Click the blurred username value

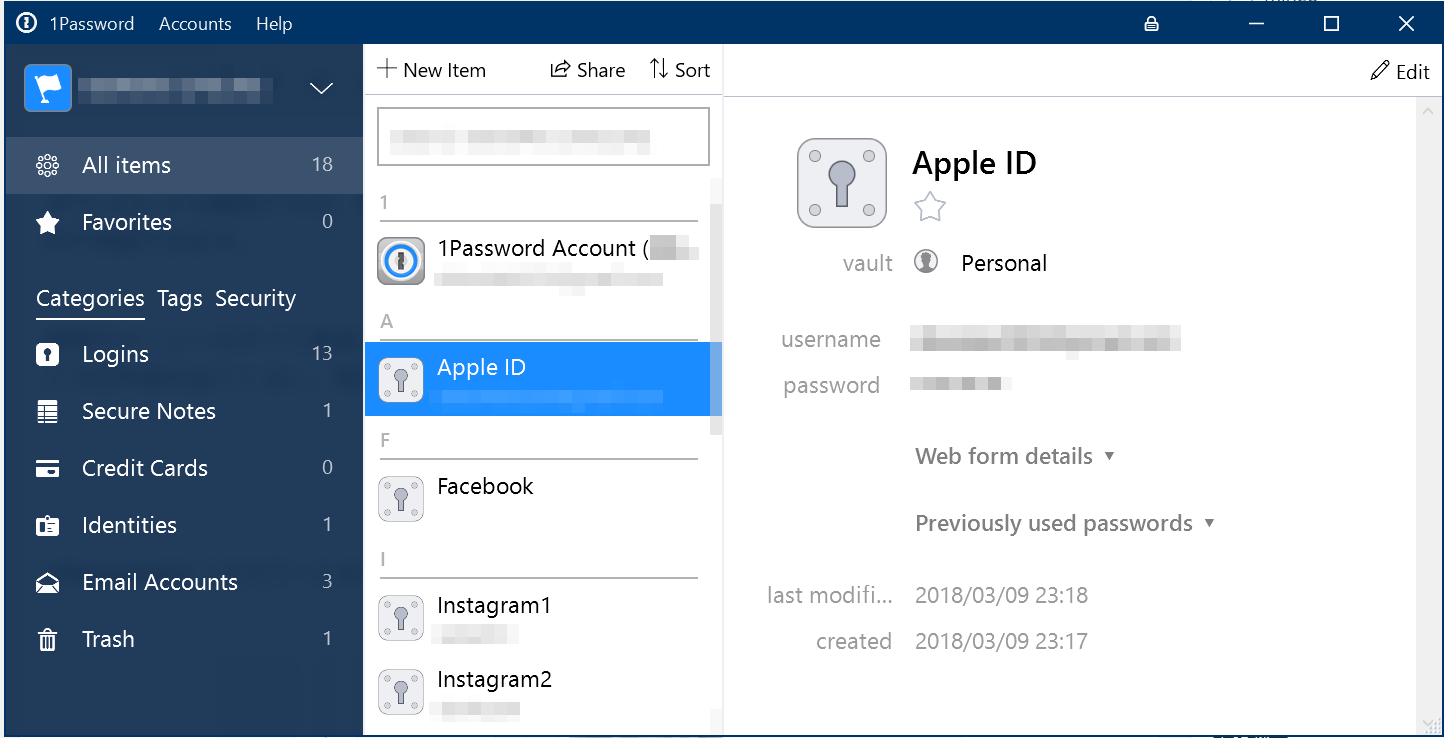[1046, 338]
